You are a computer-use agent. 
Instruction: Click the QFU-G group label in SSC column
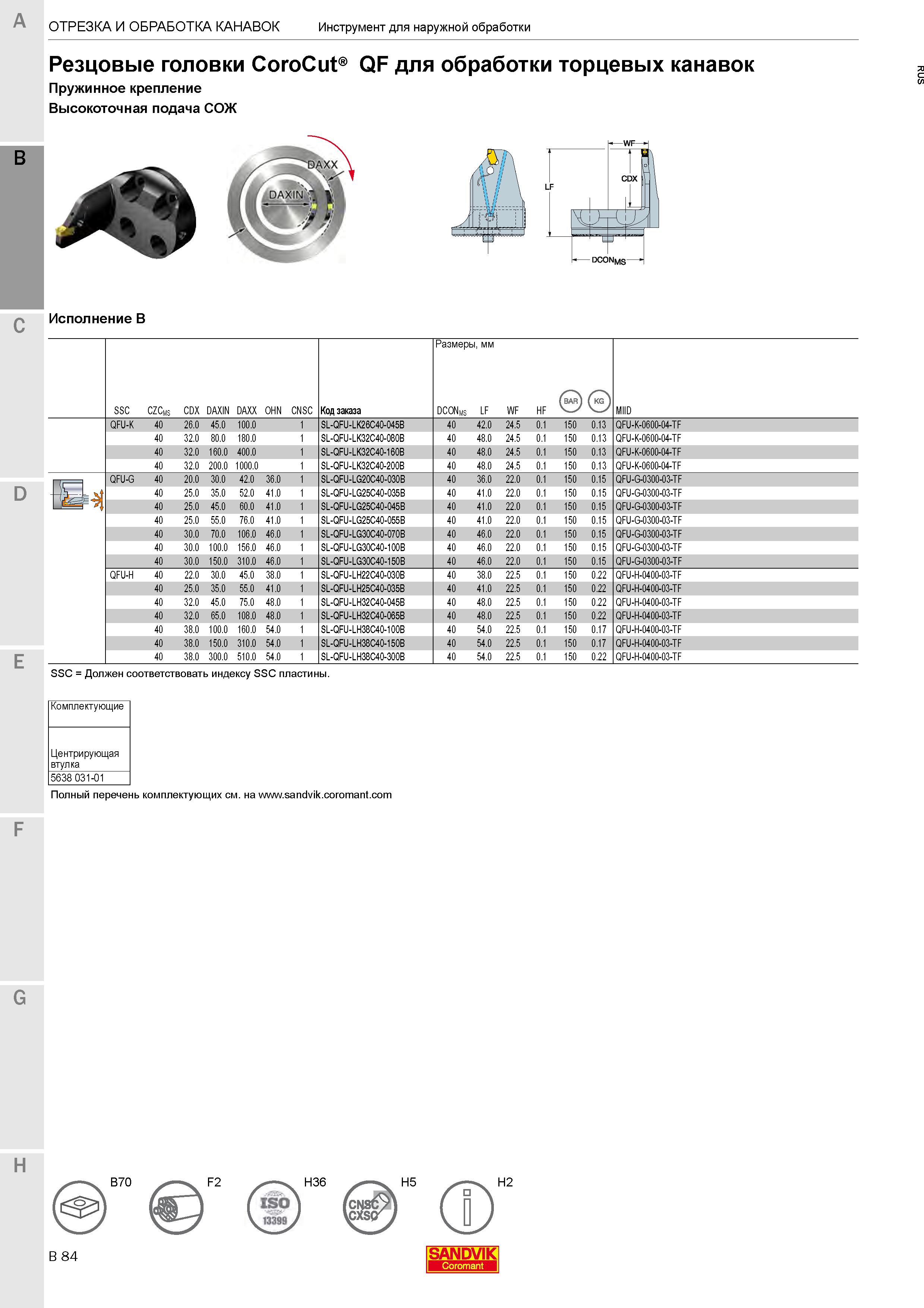(122, 480)
